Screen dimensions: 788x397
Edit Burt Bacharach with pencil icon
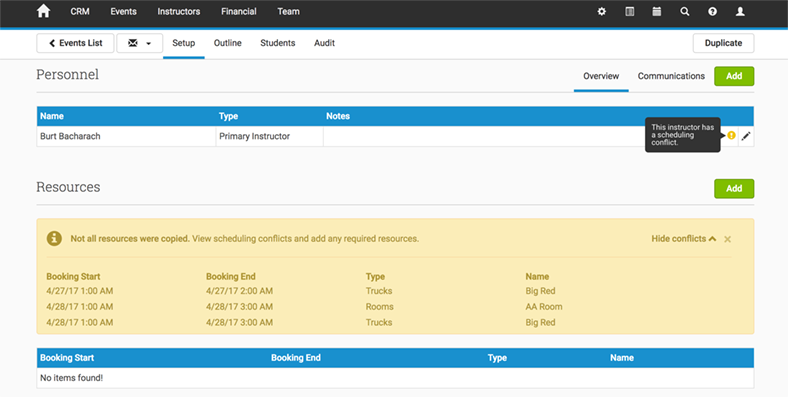pyautogui.click(x=746, y=136)
